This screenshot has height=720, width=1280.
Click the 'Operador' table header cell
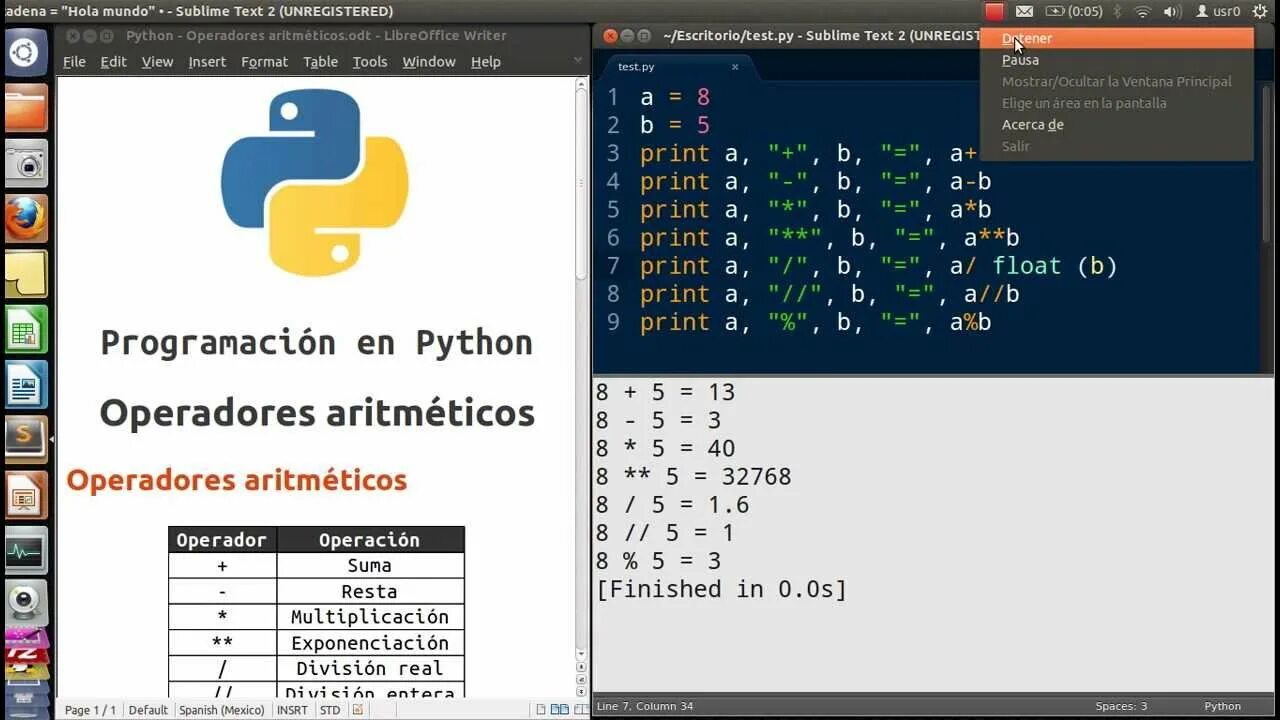click(x=222, y=540)
